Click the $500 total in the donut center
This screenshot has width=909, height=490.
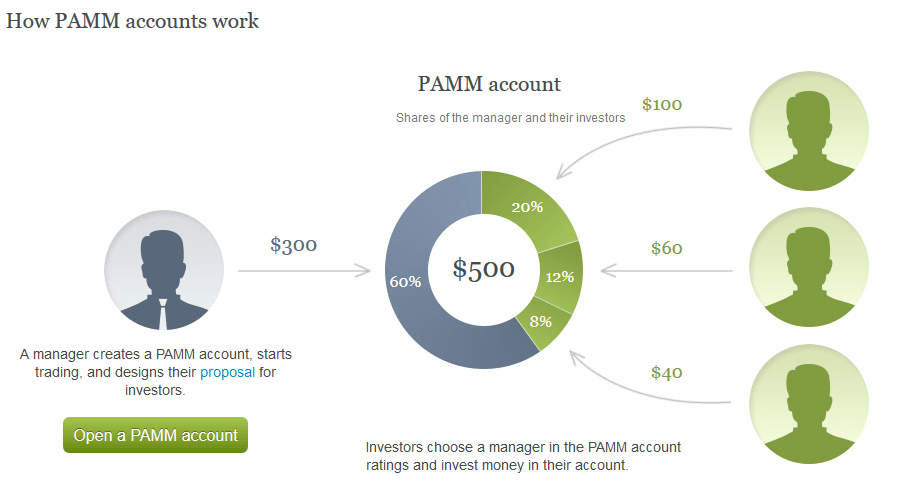[483, 269]
